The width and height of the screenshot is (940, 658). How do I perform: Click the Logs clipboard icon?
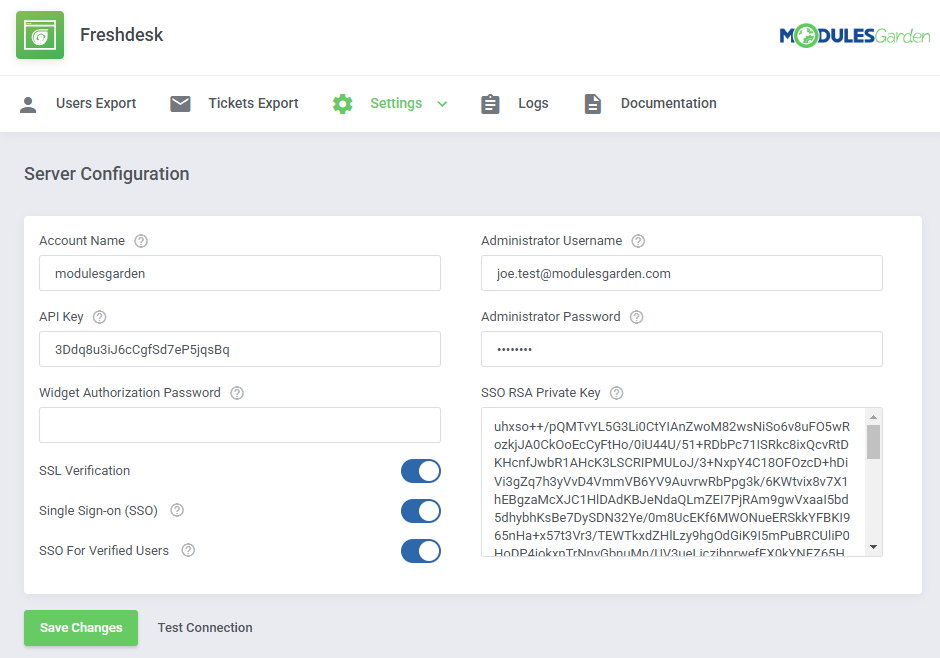pos(490,104)
